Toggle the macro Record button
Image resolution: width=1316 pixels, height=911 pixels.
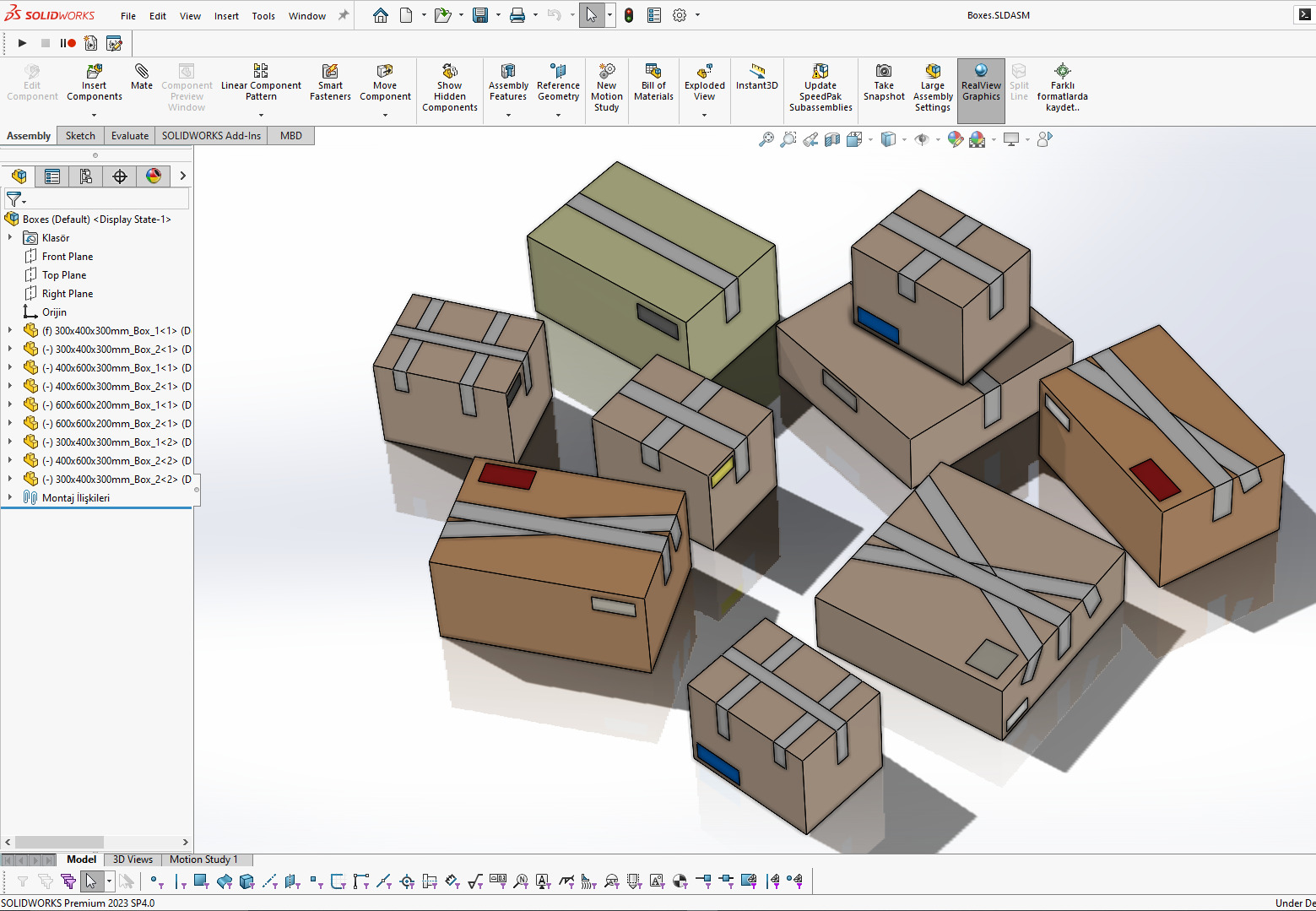coord(68,43)
